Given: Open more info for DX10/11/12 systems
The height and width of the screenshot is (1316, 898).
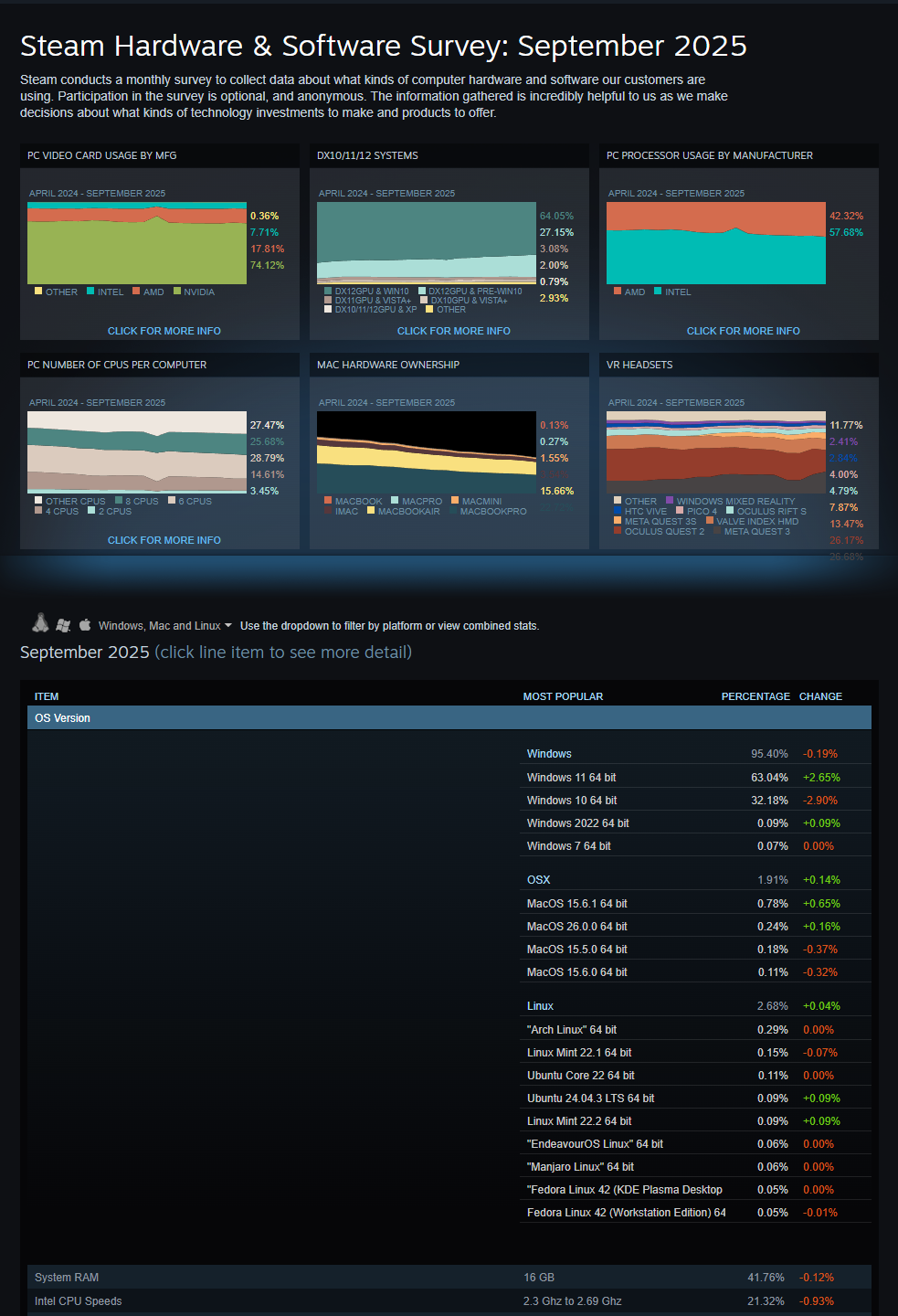Looking at the screenshot, I should click(454, 331).
